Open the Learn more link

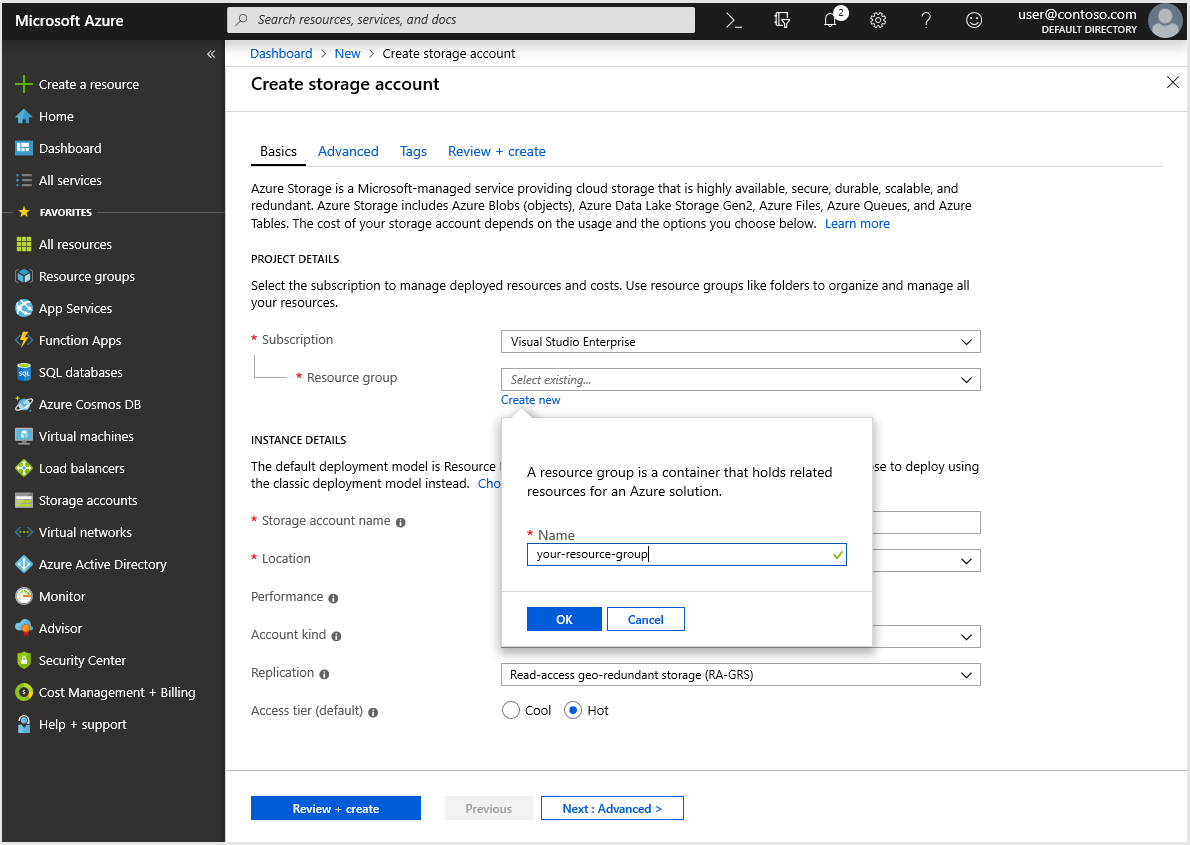857,223
